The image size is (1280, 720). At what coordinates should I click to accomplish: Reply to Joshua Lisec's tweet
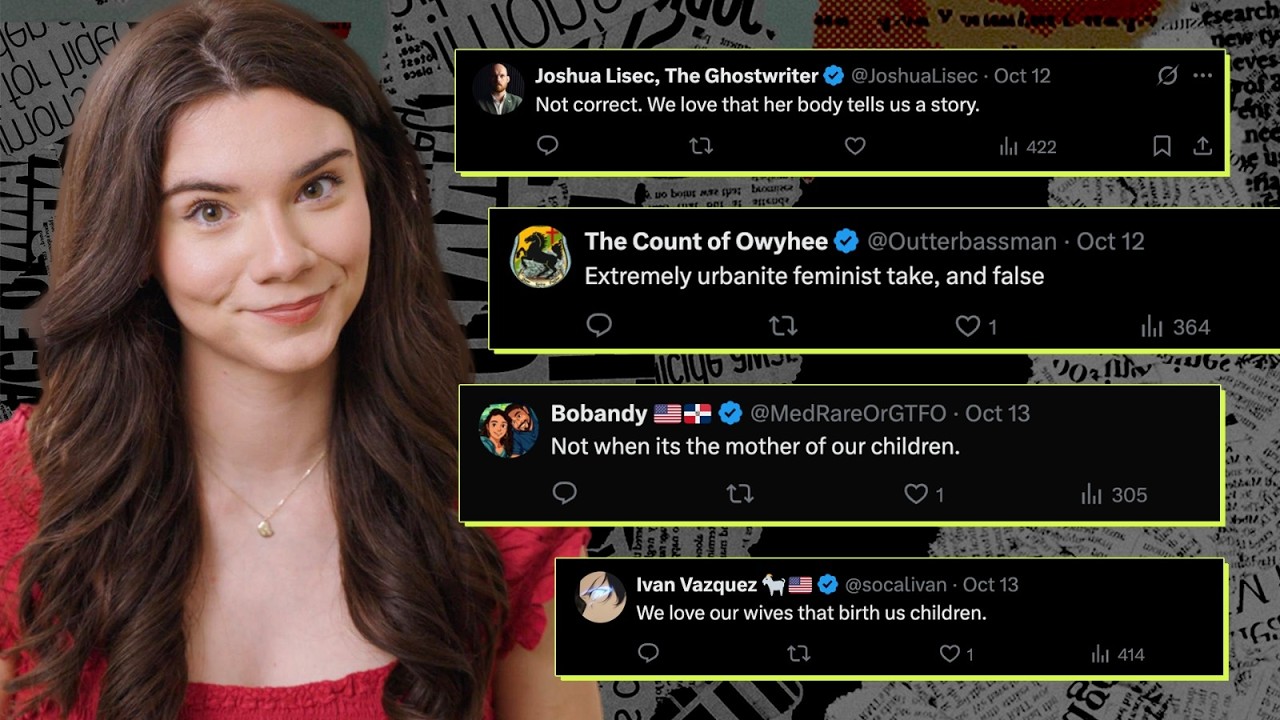click(547, 146)
